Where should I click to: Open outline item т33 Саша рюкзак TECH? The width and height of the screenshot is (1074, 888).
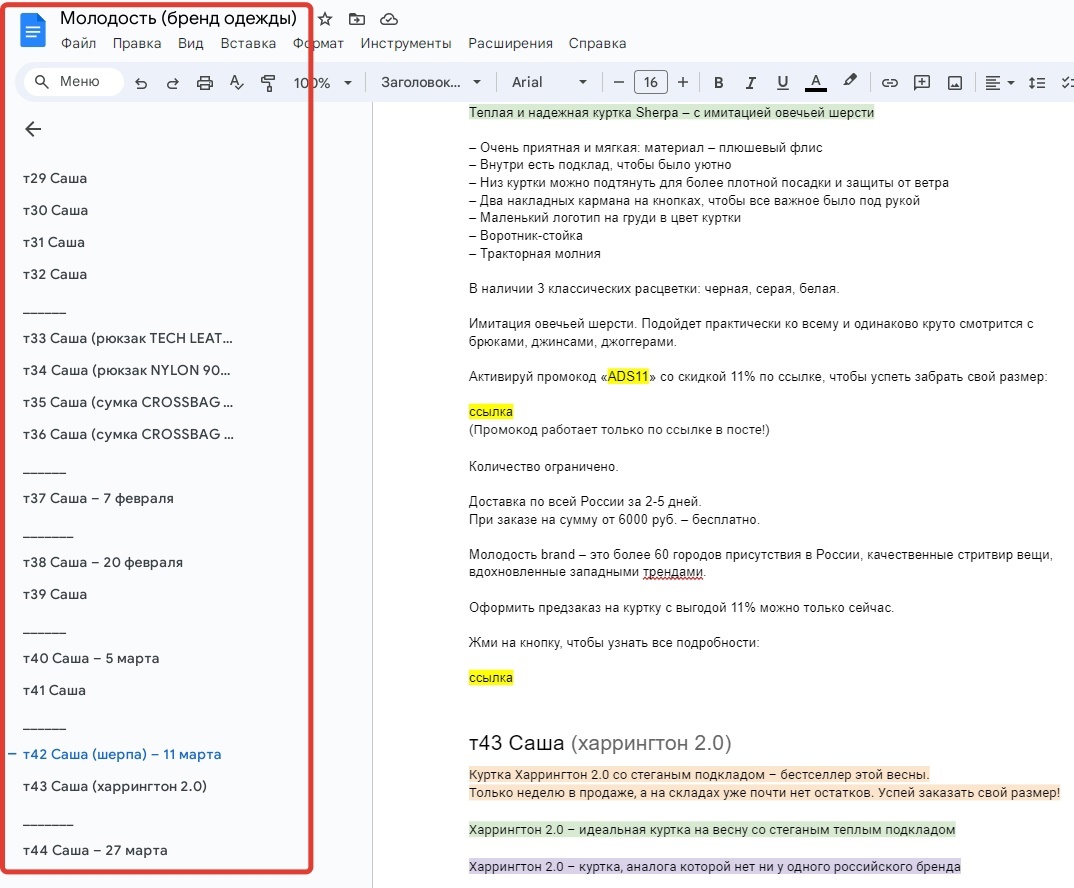[x=127, y=338]
